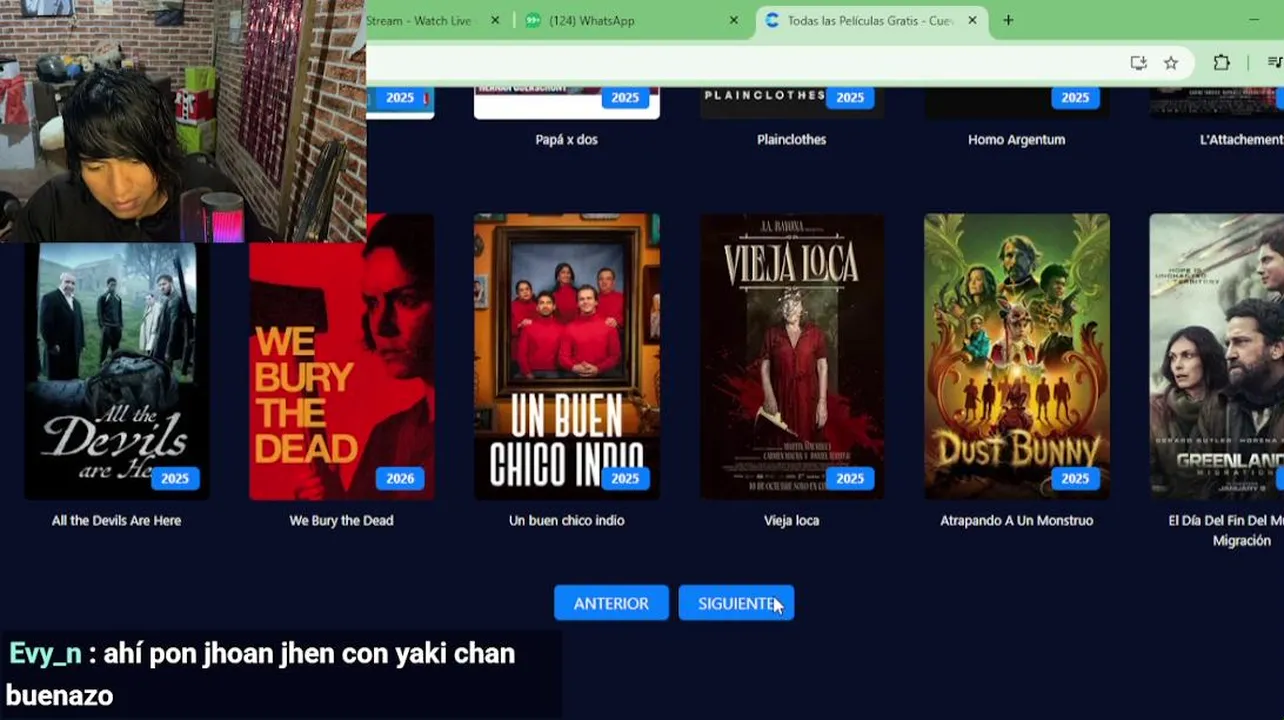Click the 2025 badge on Un buen chico indio
Screen dimensions: 1284x720
[625, 478]
